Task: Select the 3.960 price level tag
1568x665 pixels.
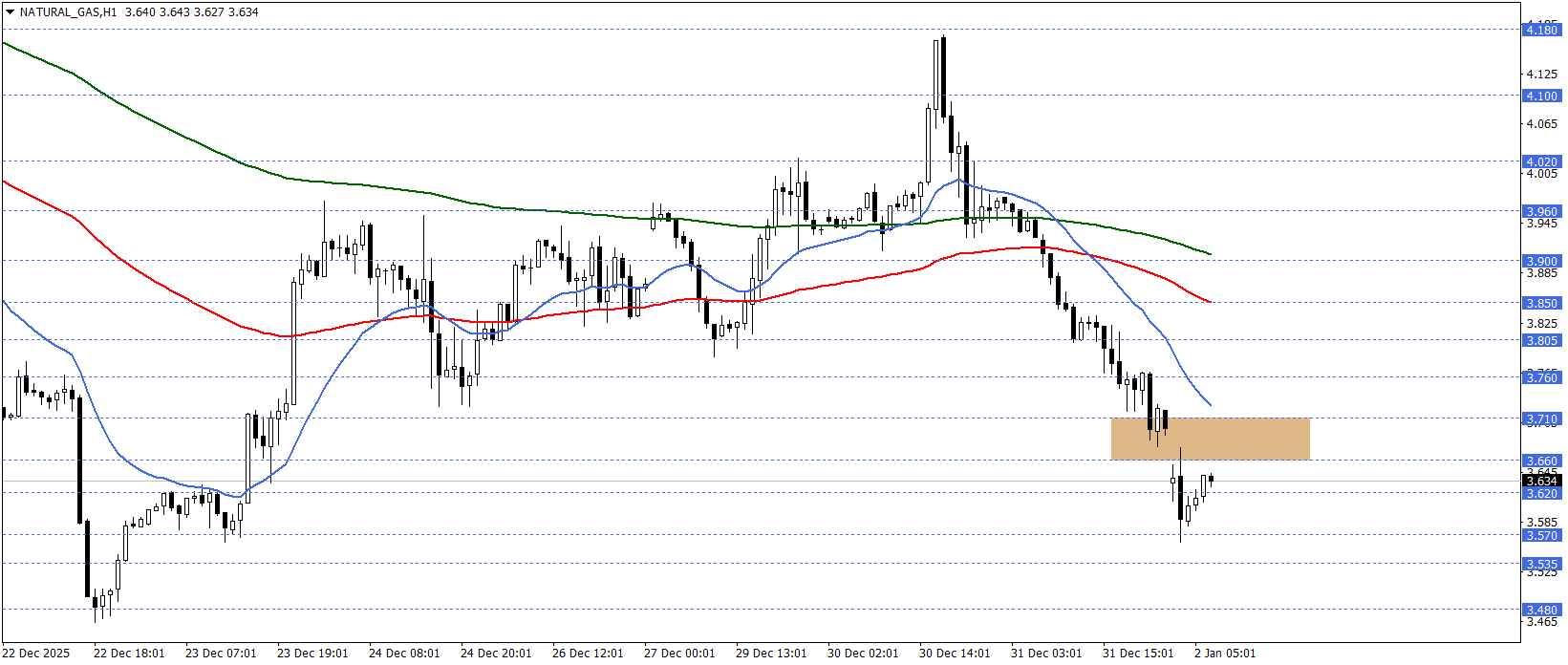Action: [x=1540, y=211]
